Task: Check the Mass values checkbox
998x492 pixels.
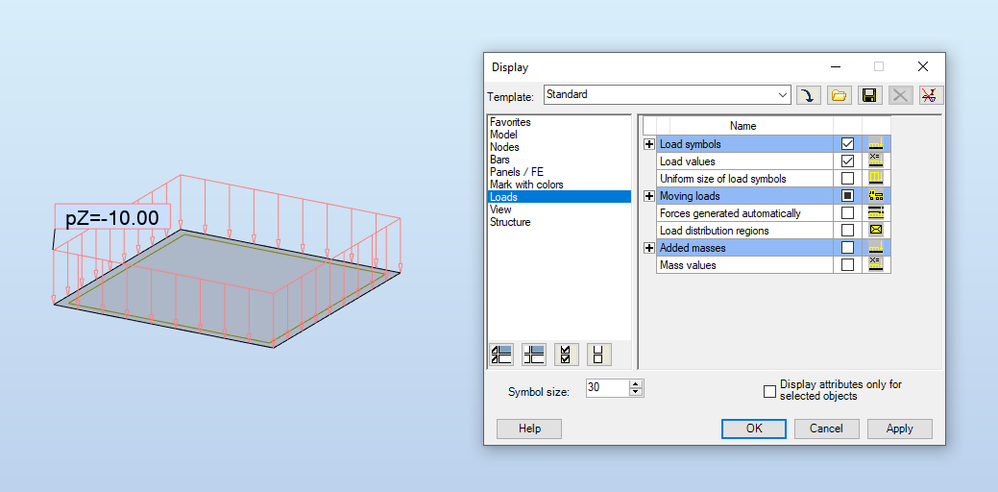Action: (847, 264)
